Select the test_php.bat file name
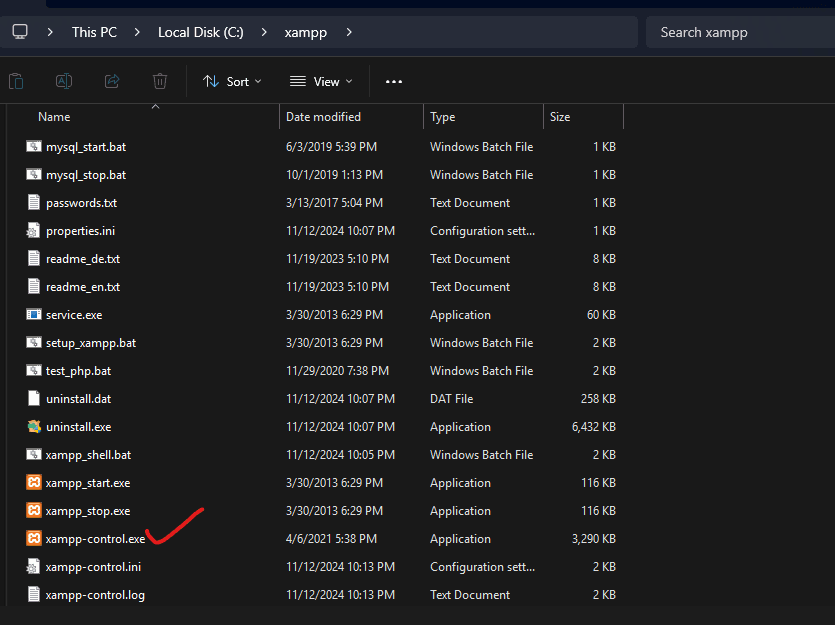835x625 pixels. [x=78, y=371]
